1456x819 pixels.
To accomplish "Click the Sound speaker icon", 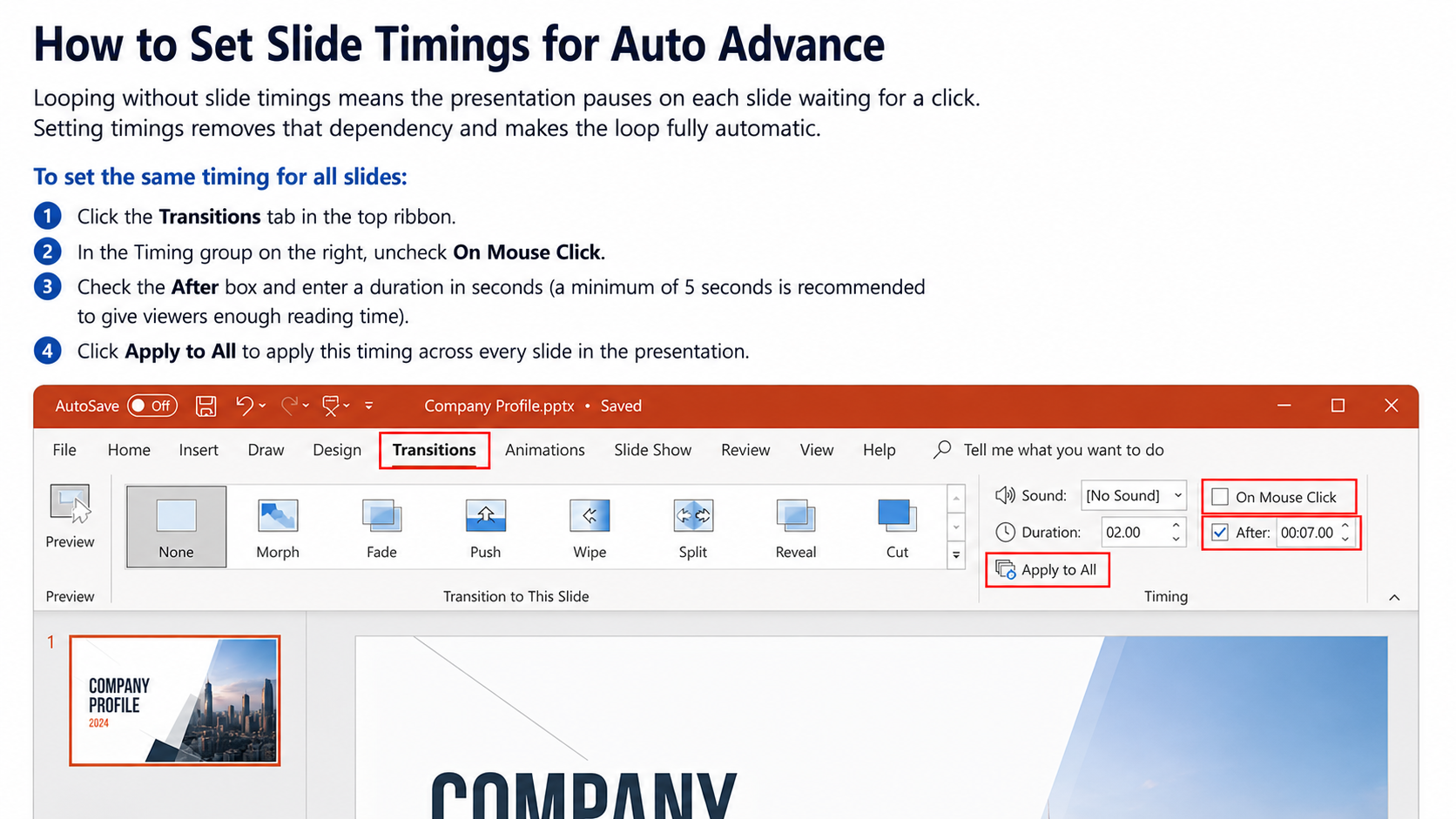I will 1005,495.
